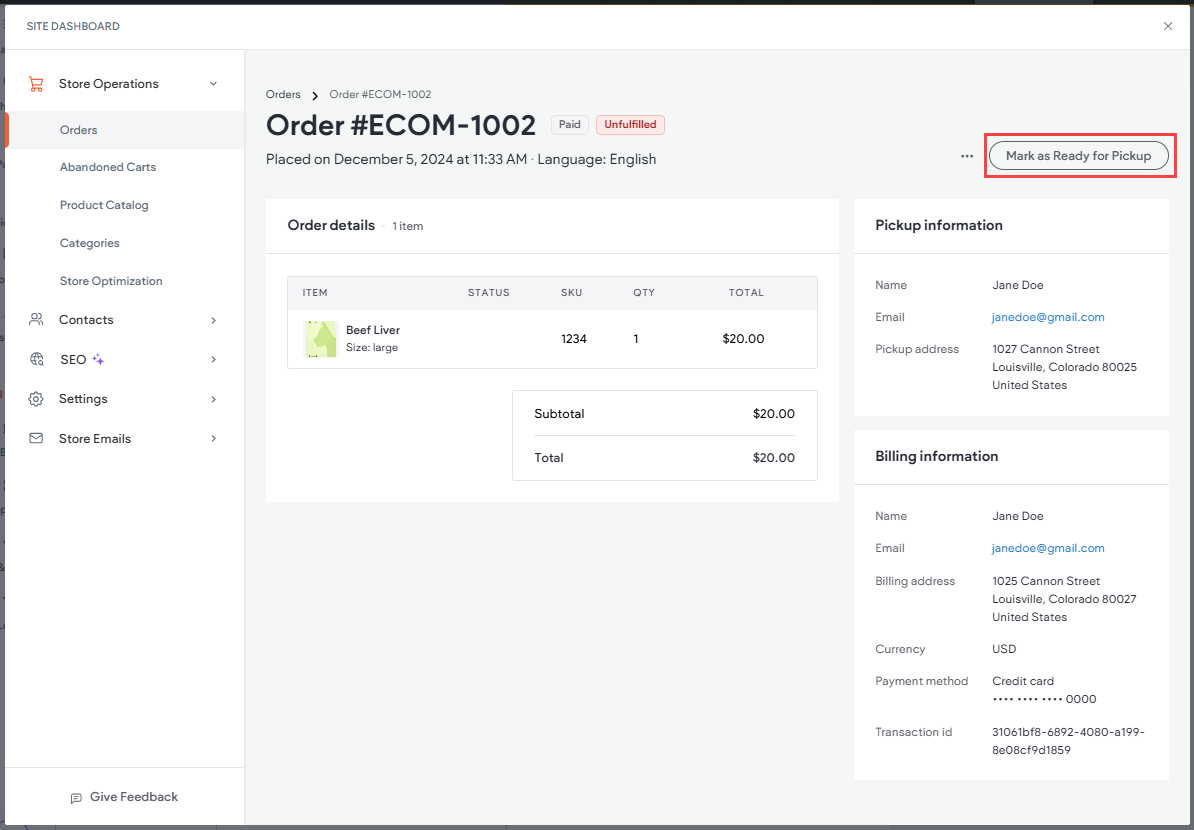Screen dimensions: 1194x830
Task: Collapse the Store Operations section
Action: coord(212,84)
